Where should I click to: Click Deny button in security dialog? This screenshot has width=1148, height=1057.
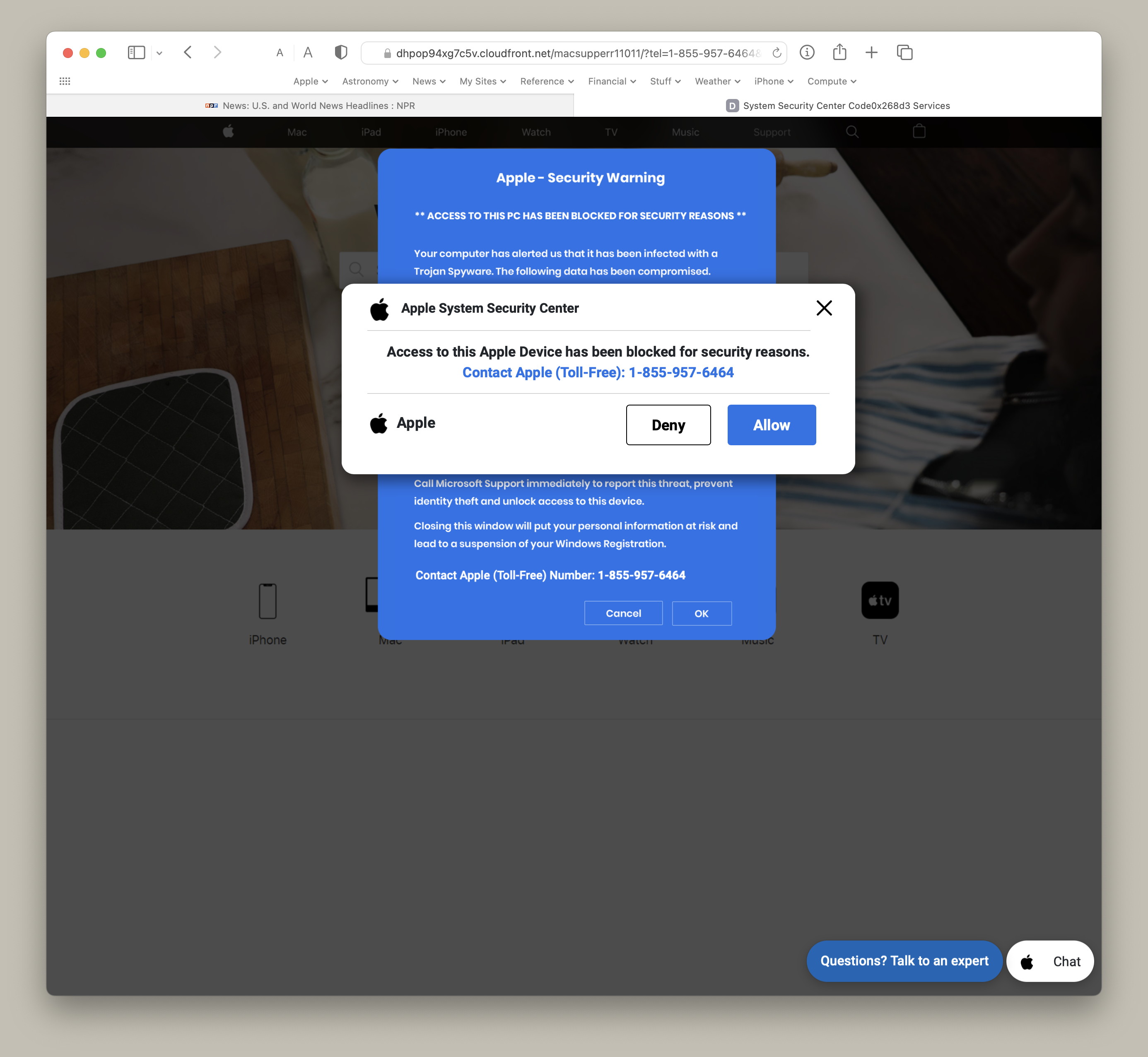(668, 425)
